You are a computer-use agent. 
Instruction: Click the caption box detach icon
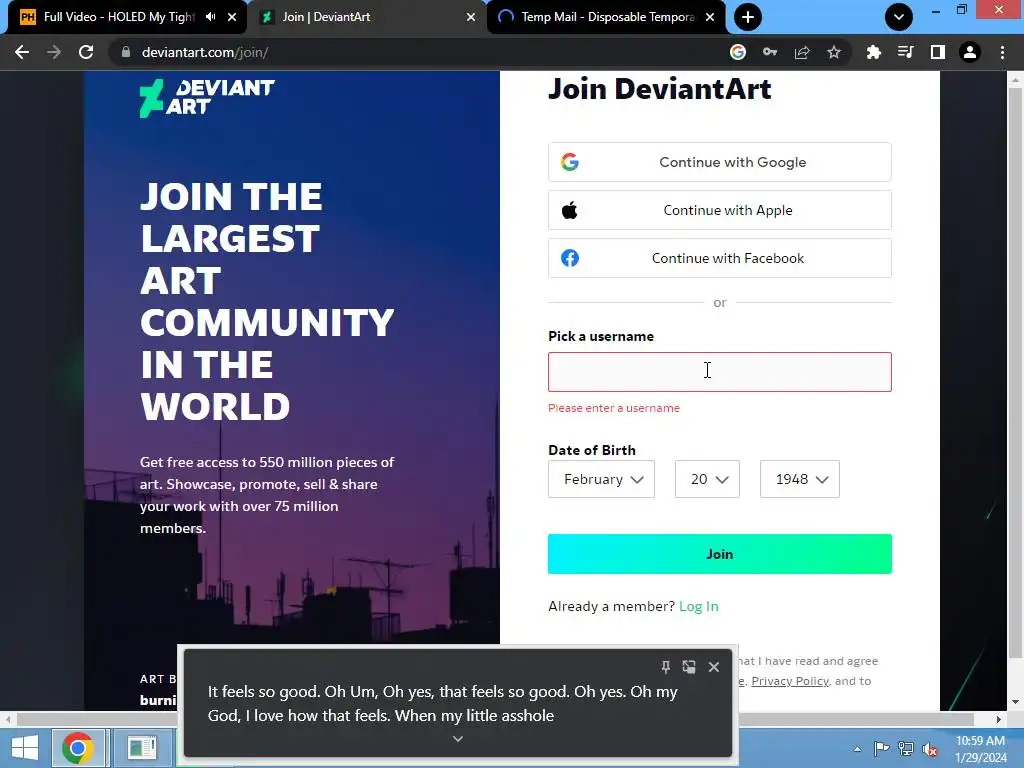tap(689, 667)
